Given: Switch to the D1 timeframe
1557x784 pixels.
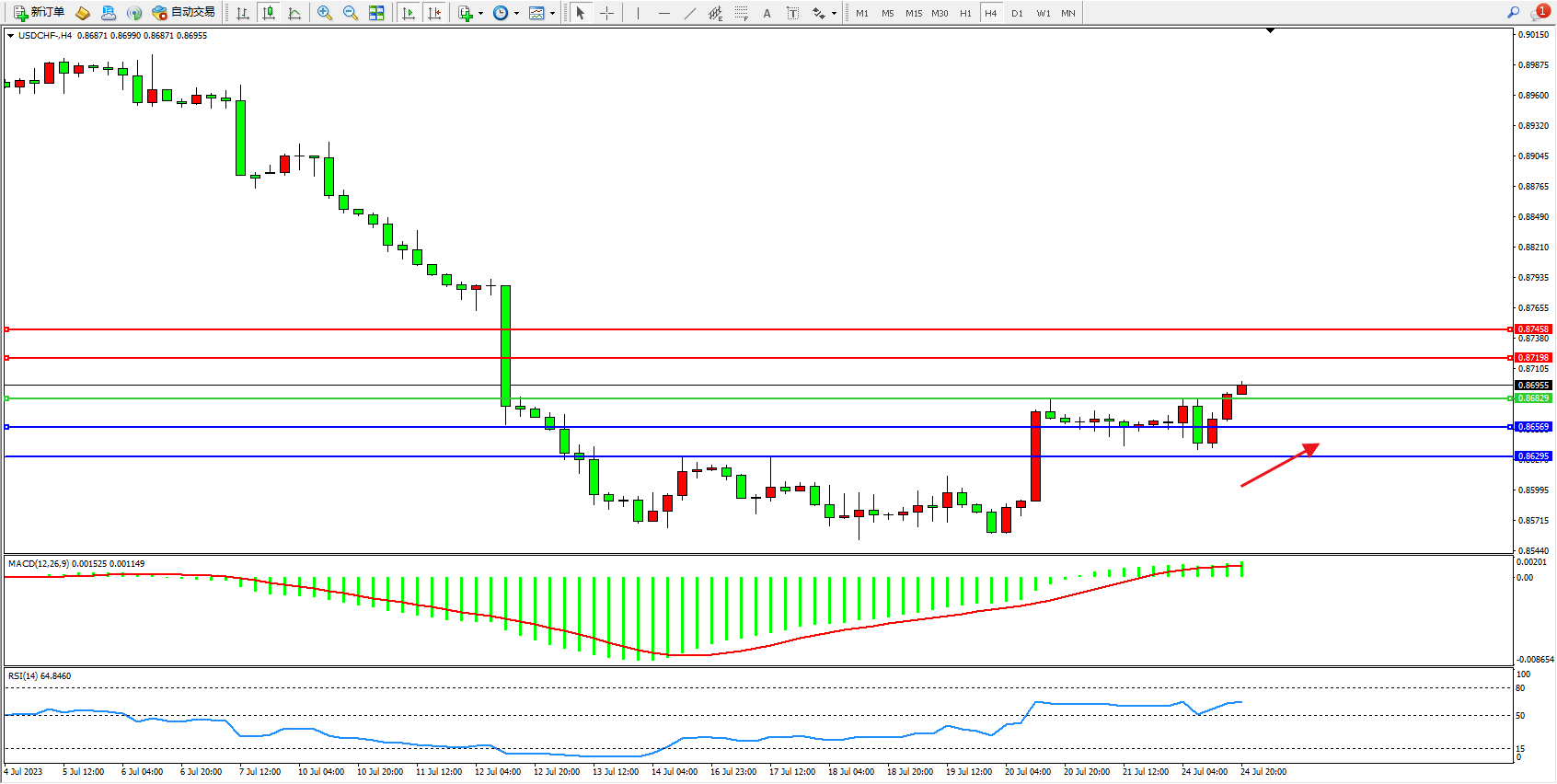Looking at the screenshot, I should click(x=1017, y=13).
